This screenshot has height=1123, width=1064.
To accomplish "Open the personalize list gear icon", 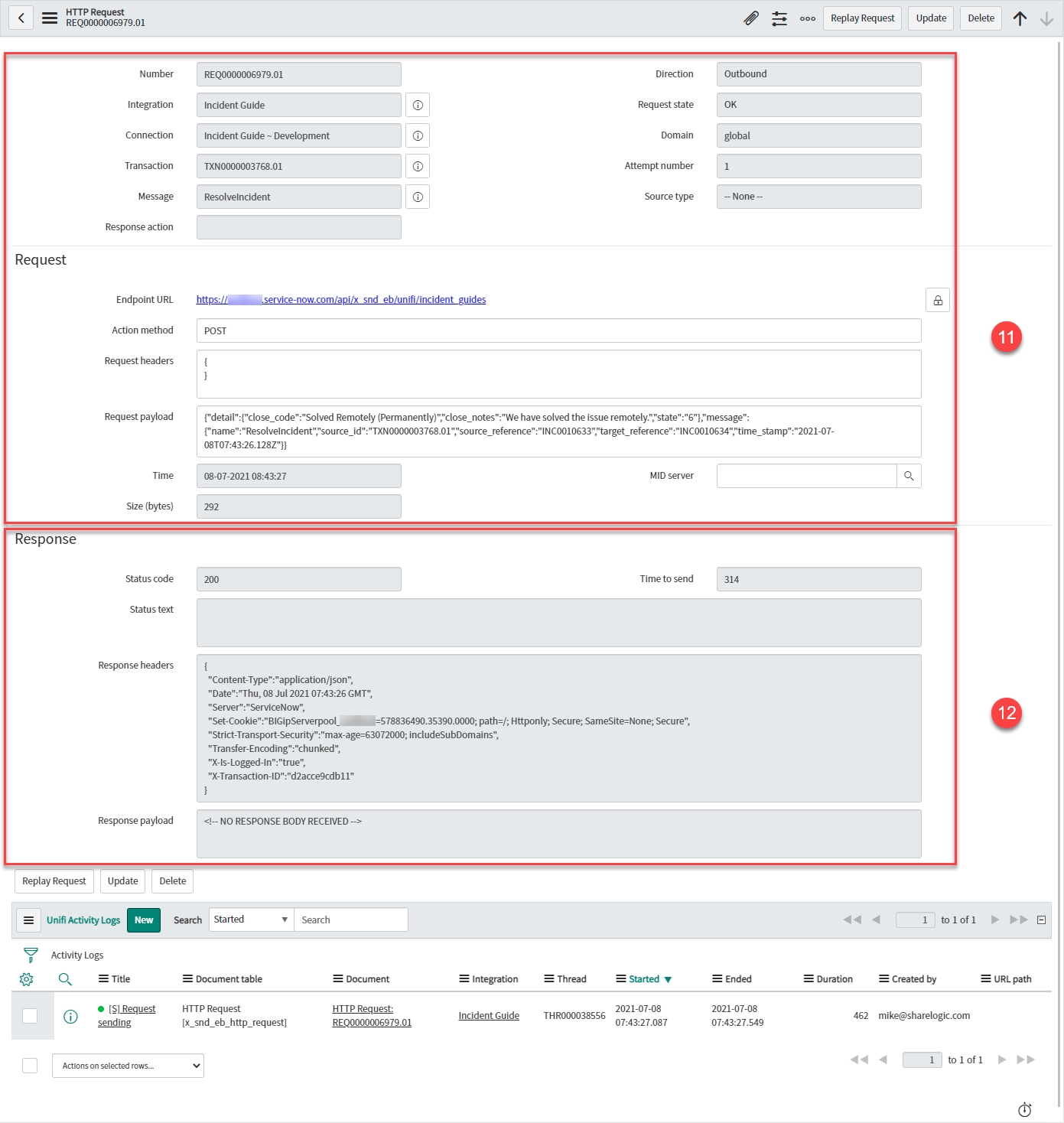I will pos(26,979).
